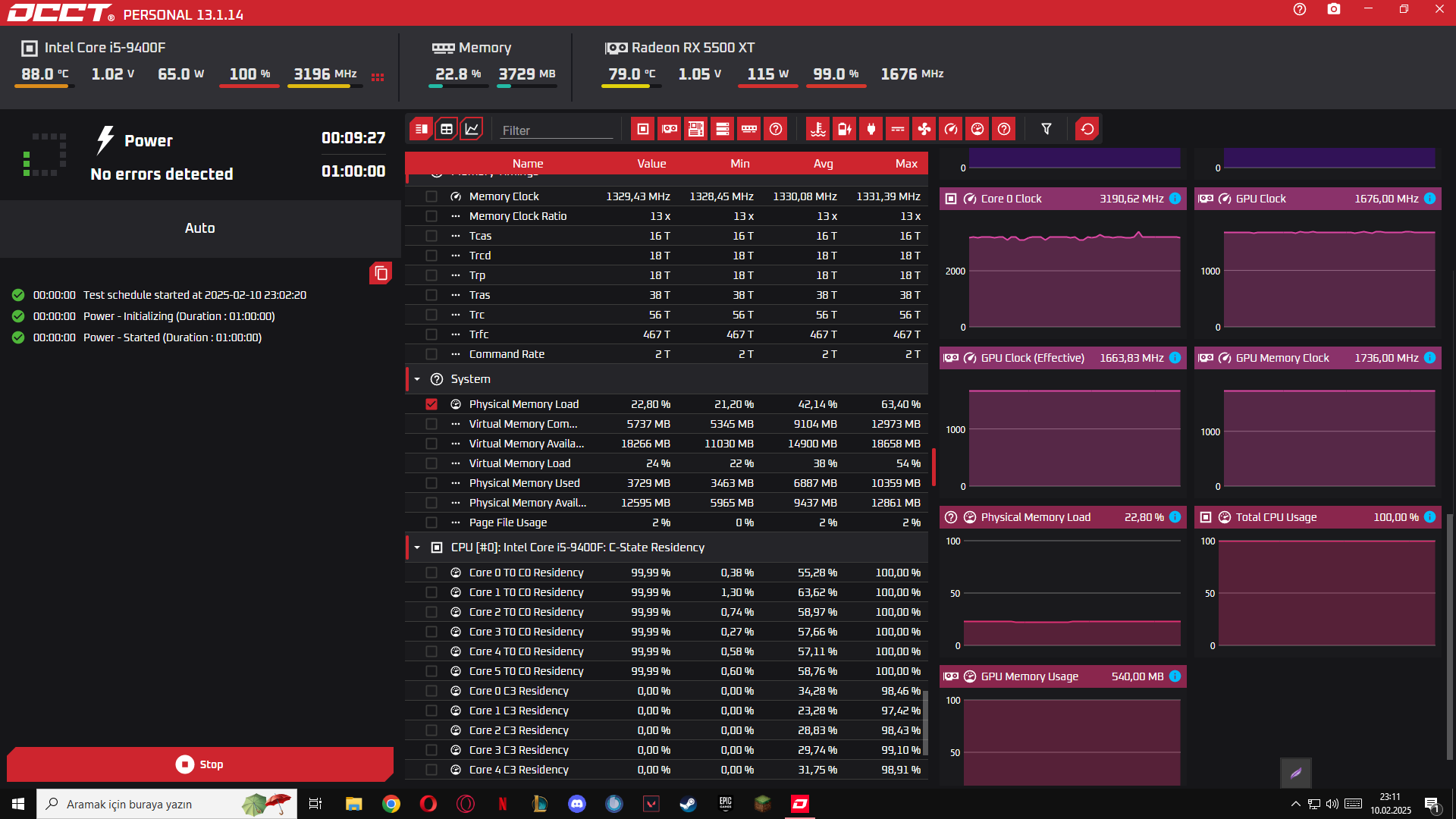
Task: Copy the test log to clipboard
Action: 381,273
